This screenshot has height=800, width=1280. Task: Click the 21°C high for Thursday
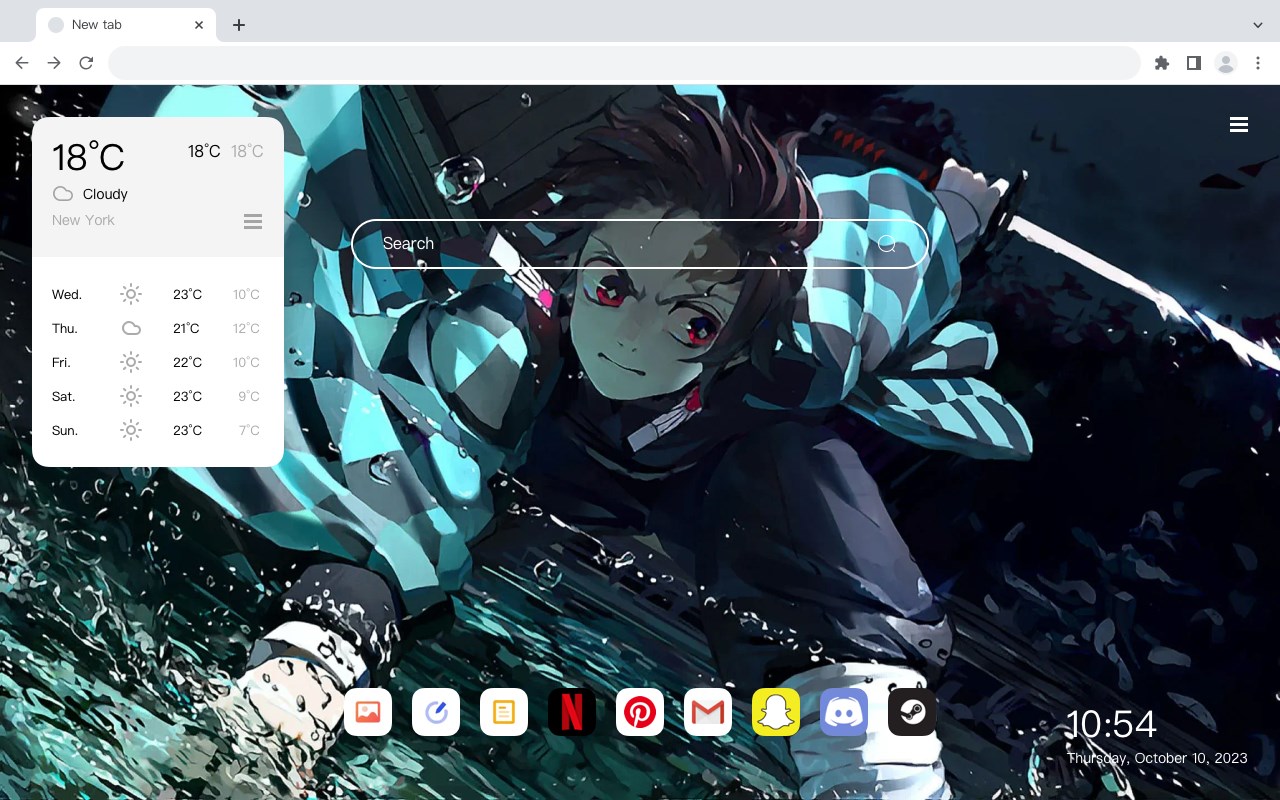186,328
